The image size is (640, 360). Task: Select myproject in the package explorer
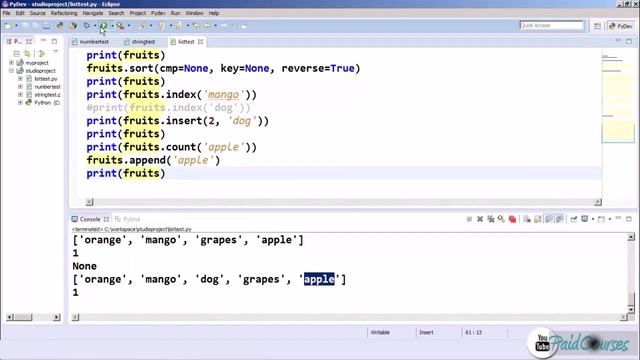[37, 62]
